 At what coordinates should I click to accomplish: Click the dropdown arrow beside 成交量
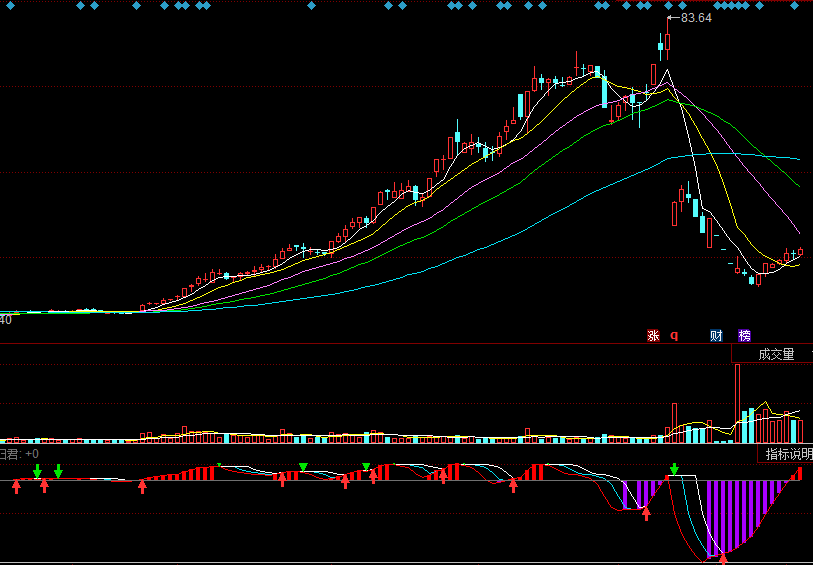point(810,354)
